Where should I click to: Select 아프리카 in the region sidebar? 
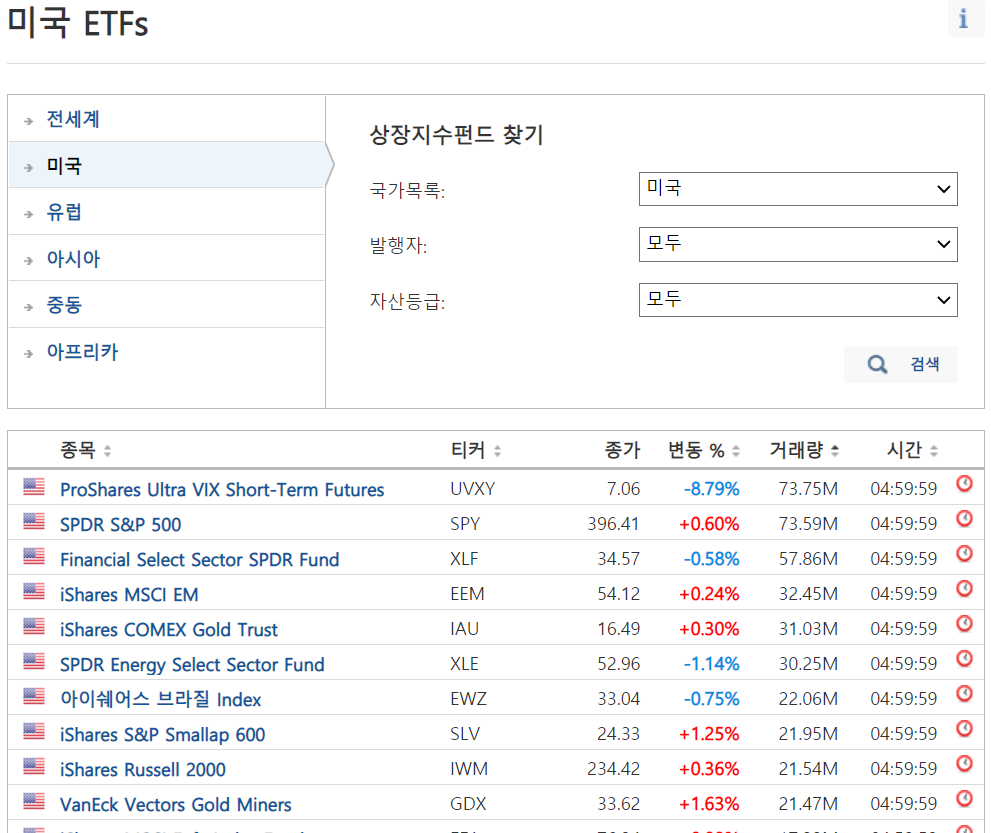pos(82,351)
